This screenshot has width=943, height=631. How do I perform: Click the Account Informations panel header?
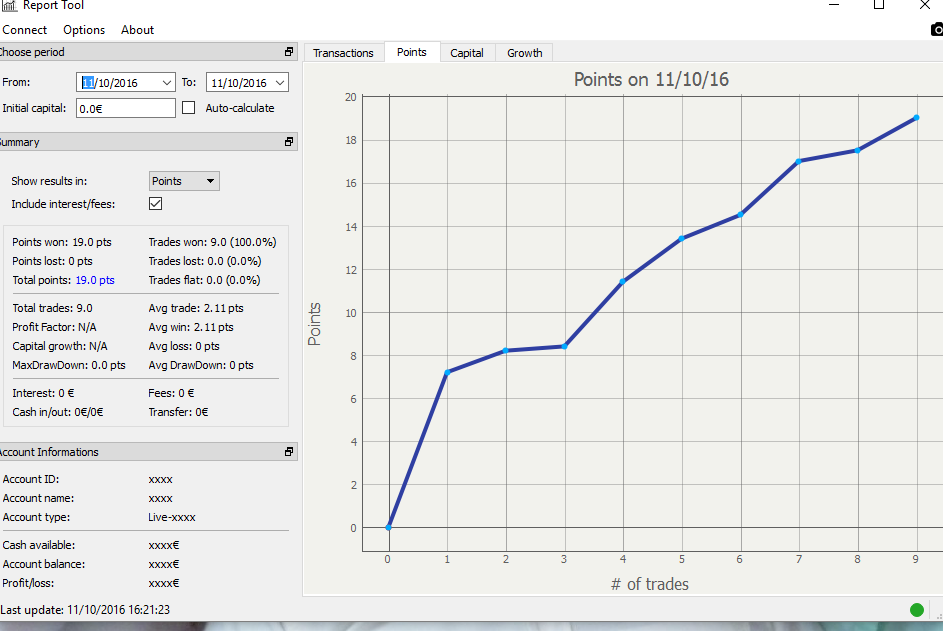(x=149, y=452)
